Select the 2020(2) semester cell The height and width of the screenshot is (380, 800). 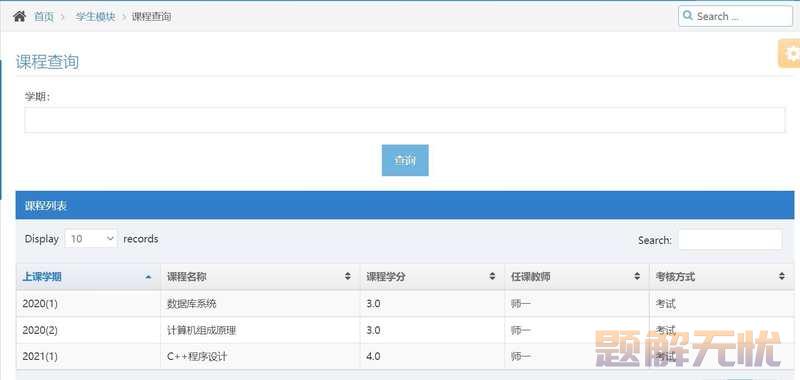pos(88,331)
